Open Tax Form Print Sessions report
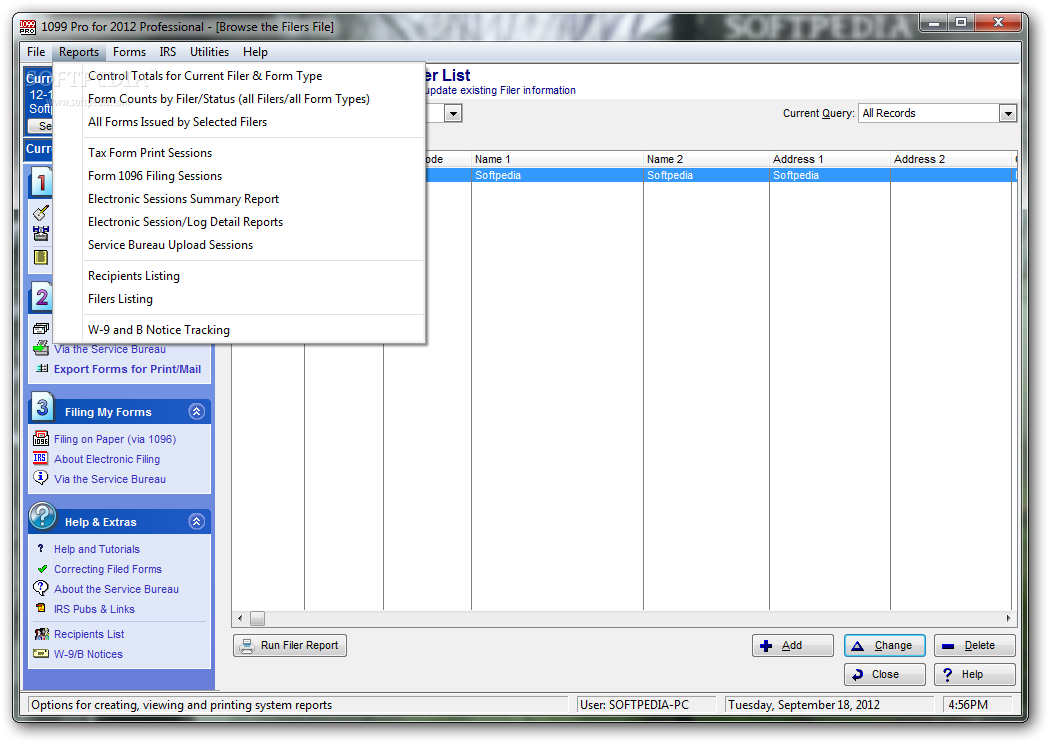1049x743 pixels. click(x=239, y=152)
